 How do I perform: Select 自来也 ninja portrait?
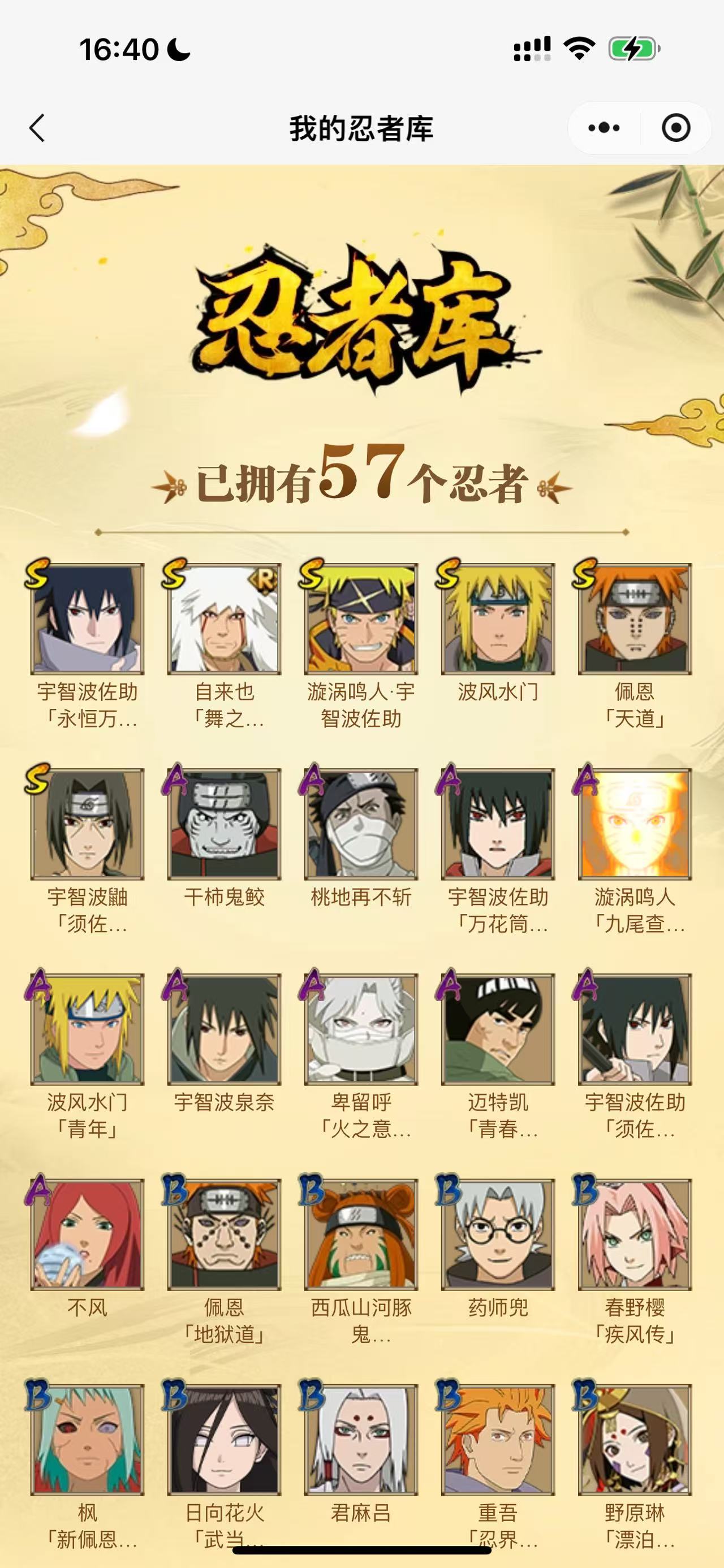pos(224,619)
